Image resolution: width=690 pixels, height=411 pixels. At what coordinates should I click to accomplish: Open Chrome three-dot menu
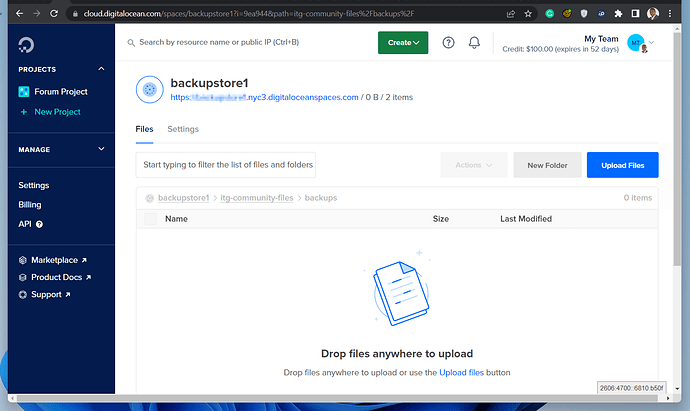click(x=670, y=14)
